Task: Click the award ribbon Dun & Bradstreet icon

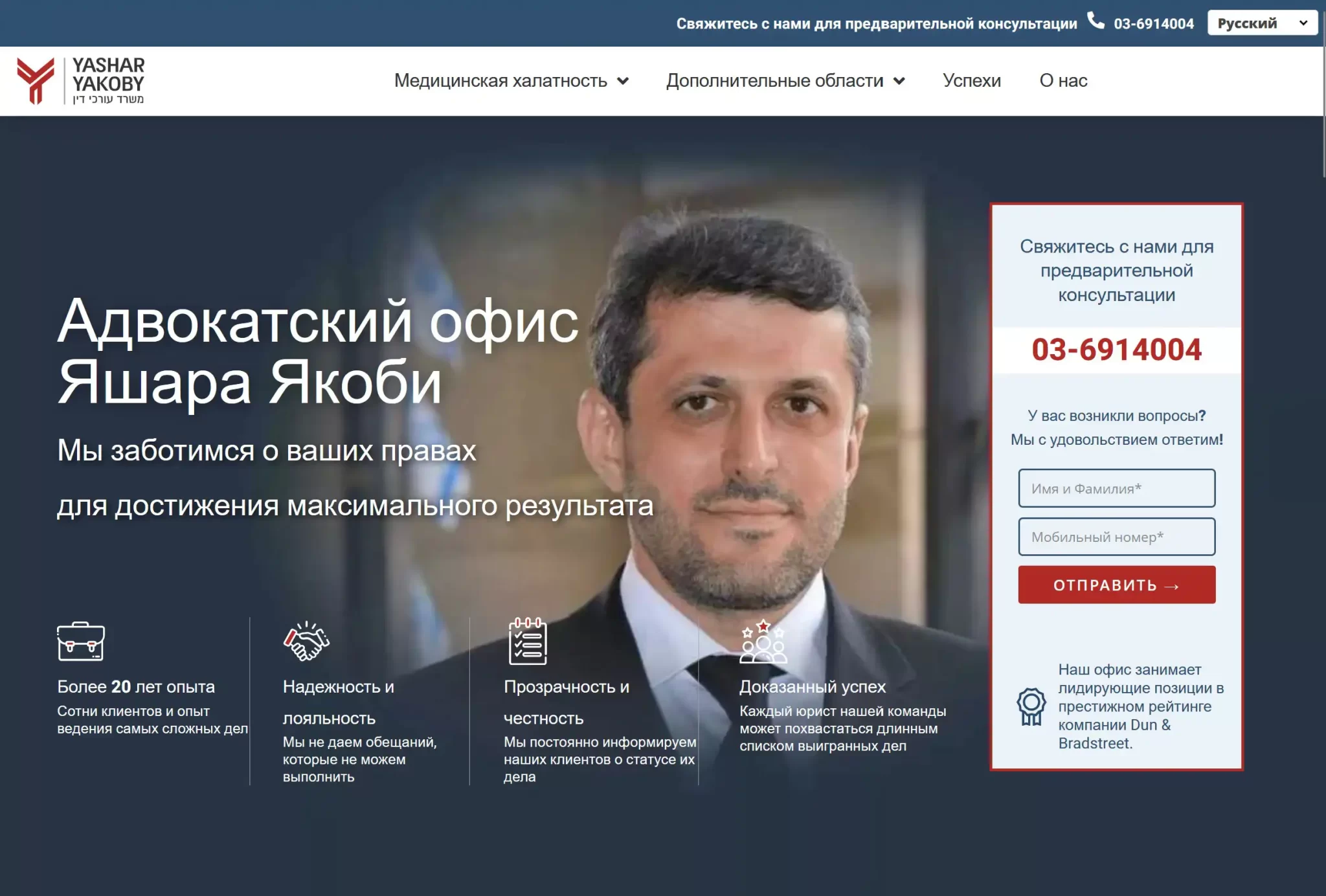Action: [x=1031, y=706]
